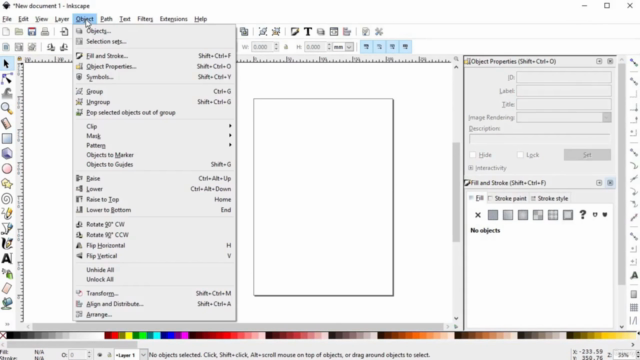
Task: Click the No paint X button
Action: (478, 215)
